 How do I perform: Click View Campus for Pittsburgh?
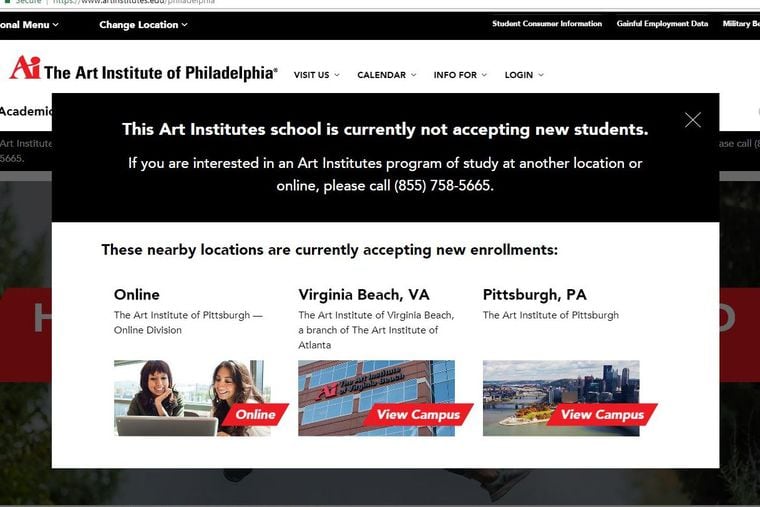click(602, 414)
